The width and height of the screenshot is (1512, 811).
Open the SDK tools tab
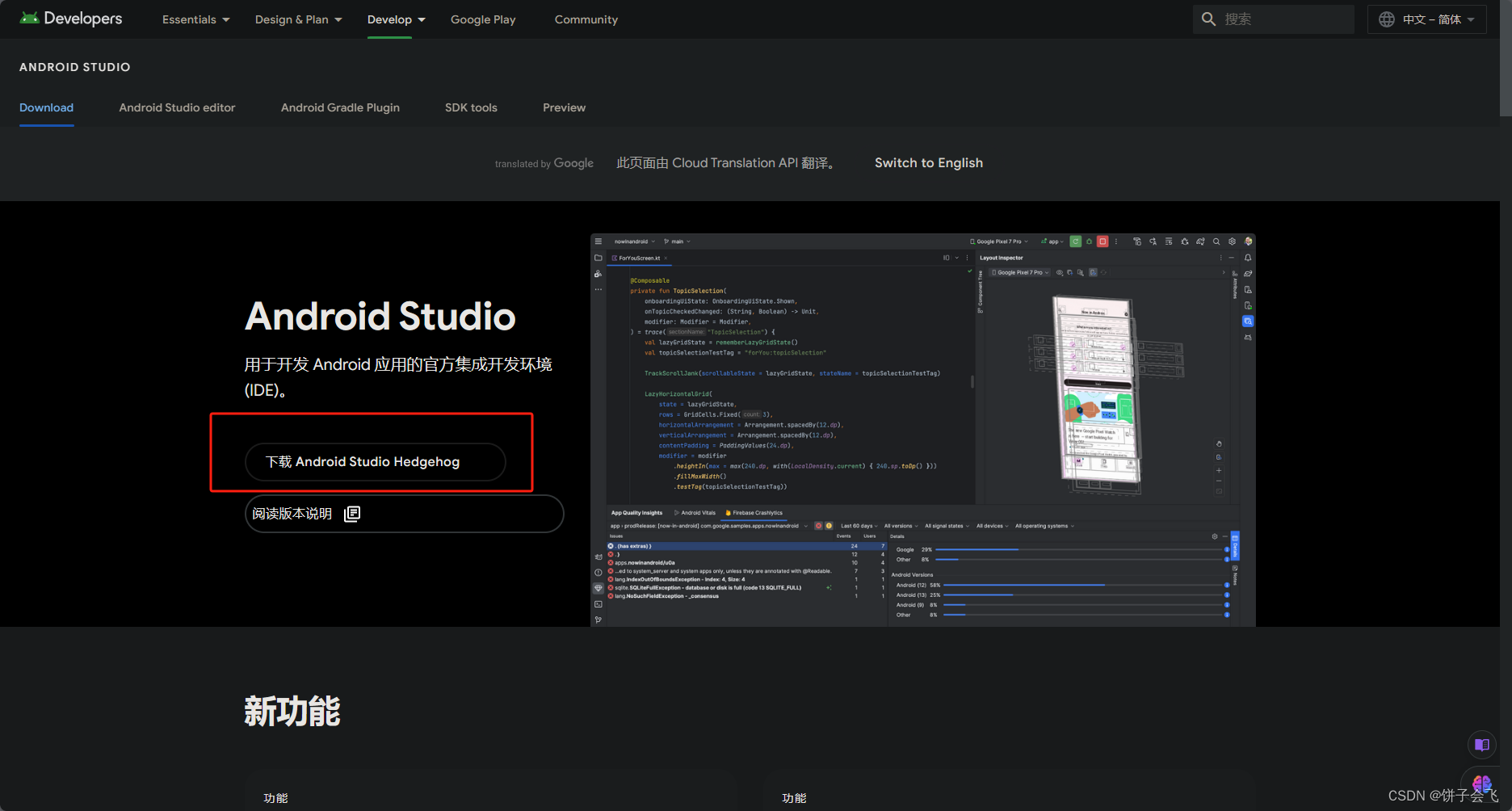click(x=471, y=107)
